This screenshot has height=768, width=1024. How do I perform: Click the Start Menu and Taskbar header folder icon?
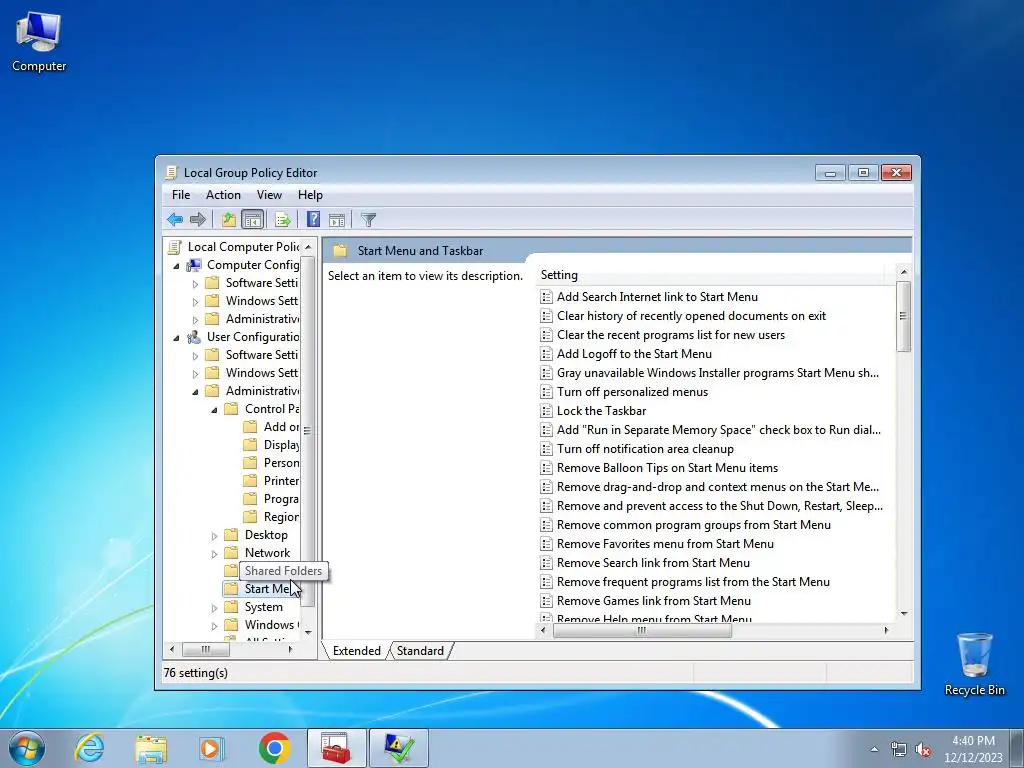click(340, 251)
